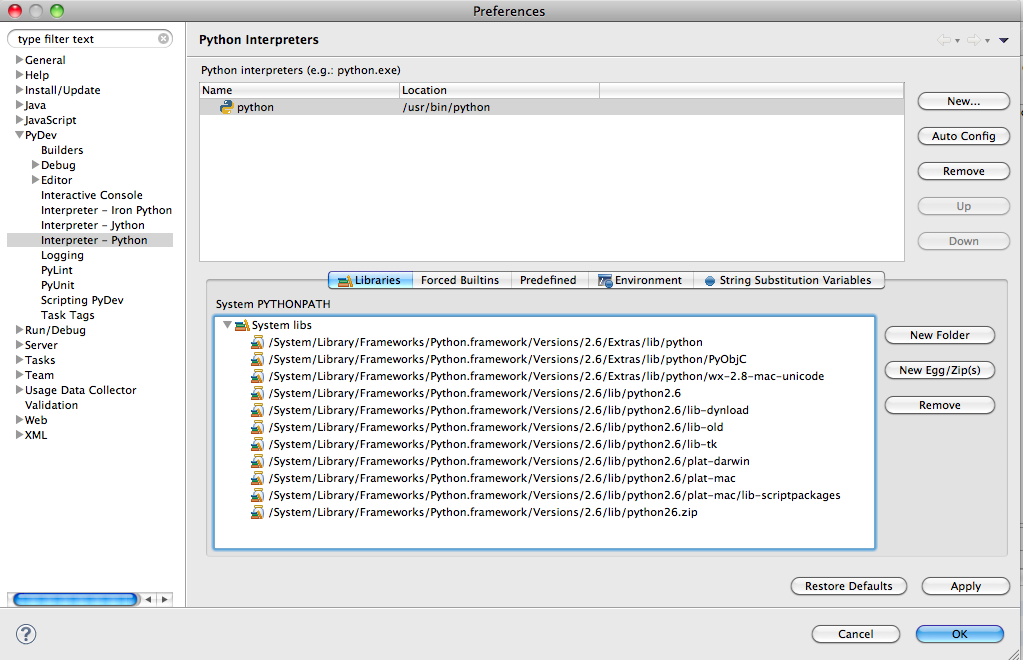Switch to the Forced Builtins tab
Screen dimensions: 1023x660
click(x=460, y=280)
